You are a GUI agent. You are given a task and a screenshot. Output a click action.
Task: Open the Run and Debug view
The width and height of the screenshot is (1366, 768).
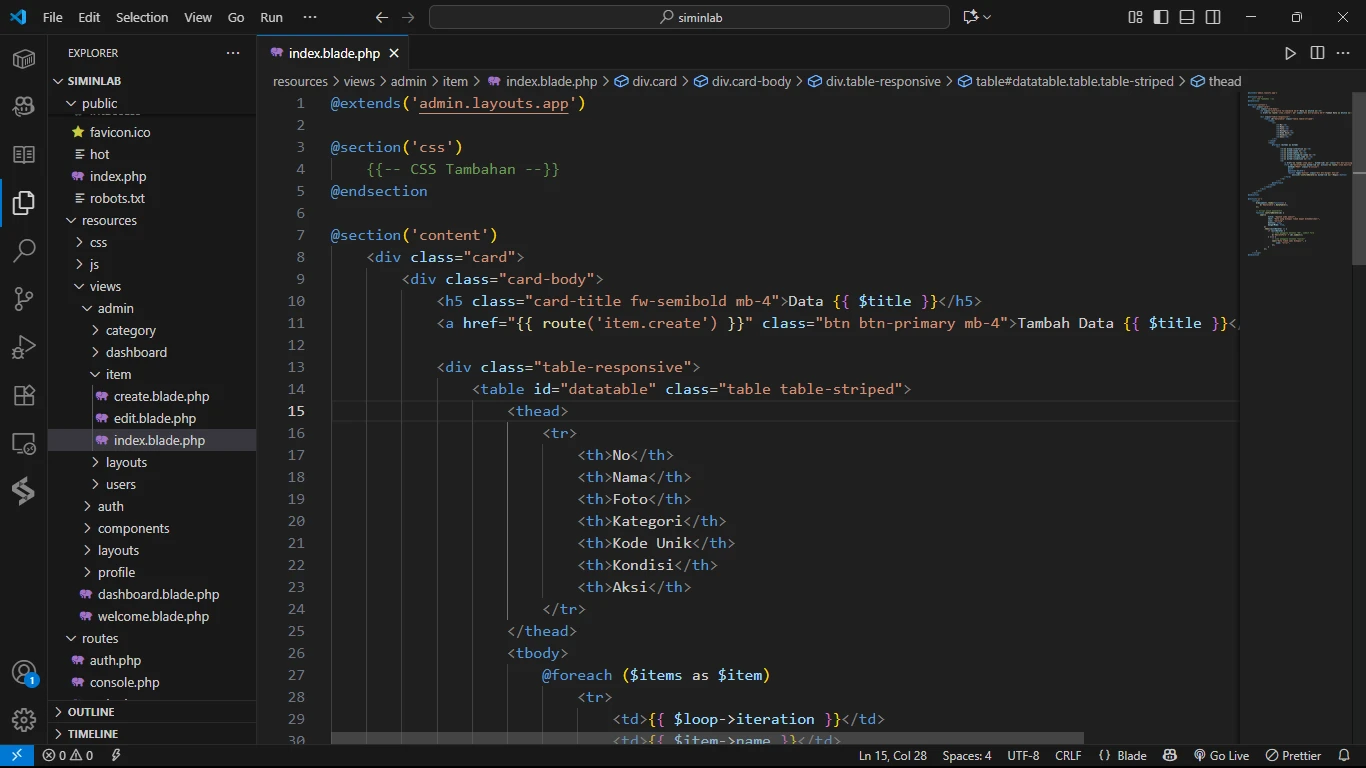click(24, 347)
